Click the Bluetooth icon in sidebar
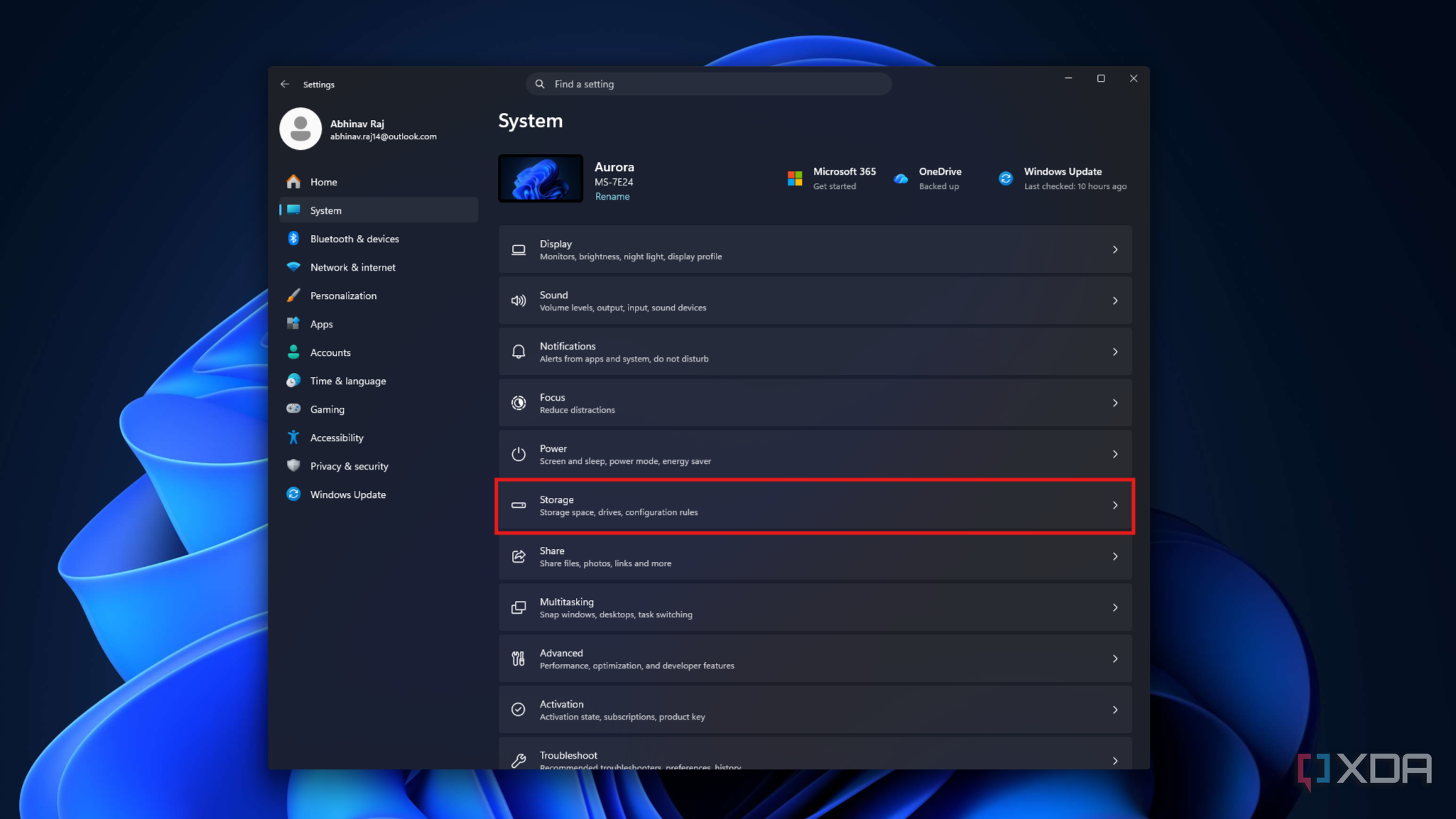 coord(293,239)
